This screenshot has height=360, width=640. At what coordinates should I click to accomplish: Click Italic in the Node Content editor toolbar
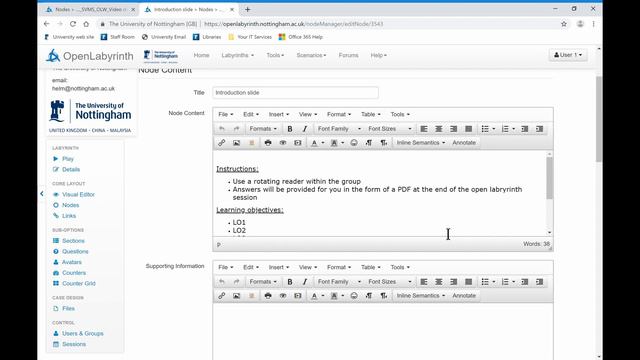click(304, 129)
